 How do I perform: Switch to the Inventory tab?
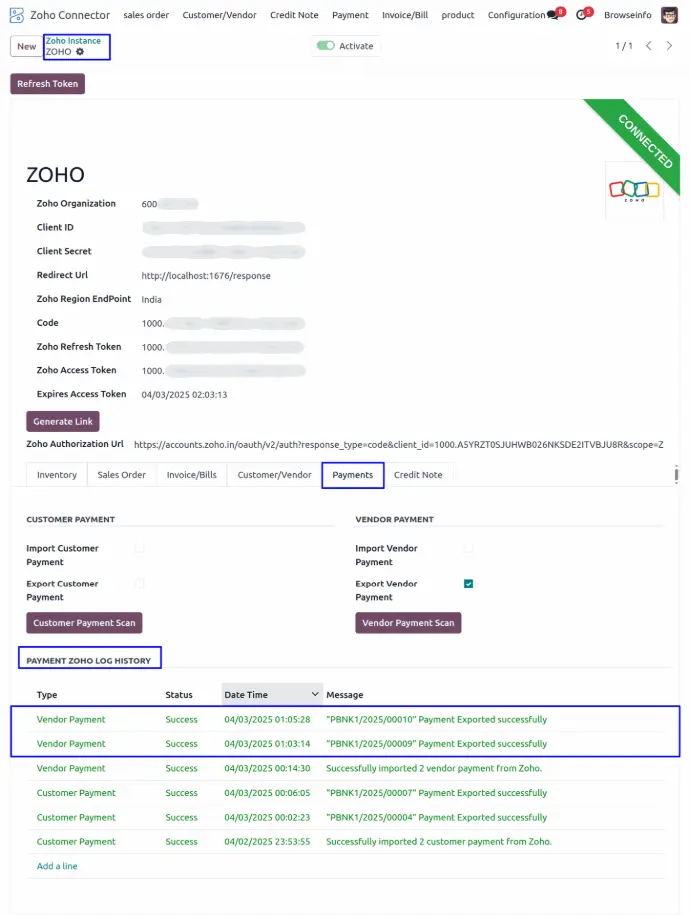[x=57, y=475]
